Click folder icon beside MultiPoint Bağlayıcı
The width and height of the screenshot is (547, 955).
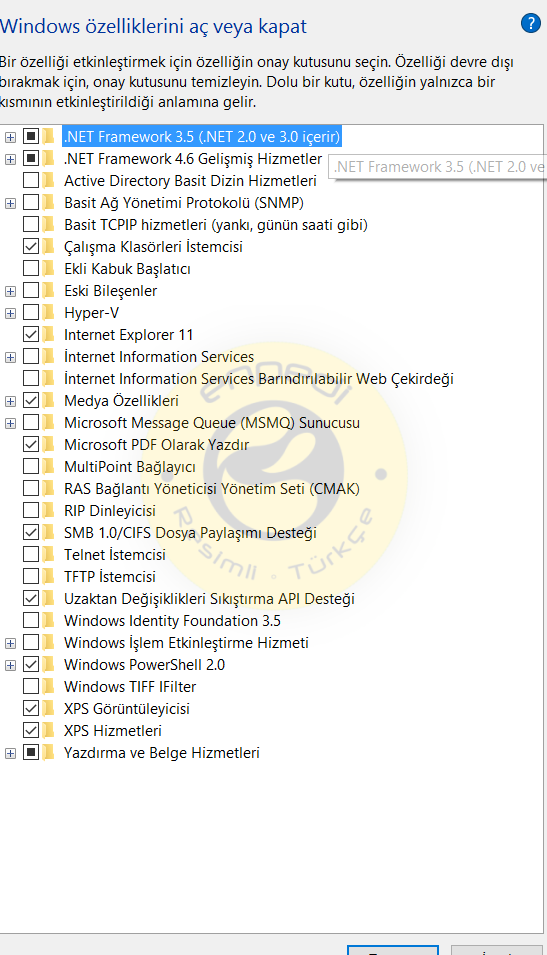coord(49,467)
